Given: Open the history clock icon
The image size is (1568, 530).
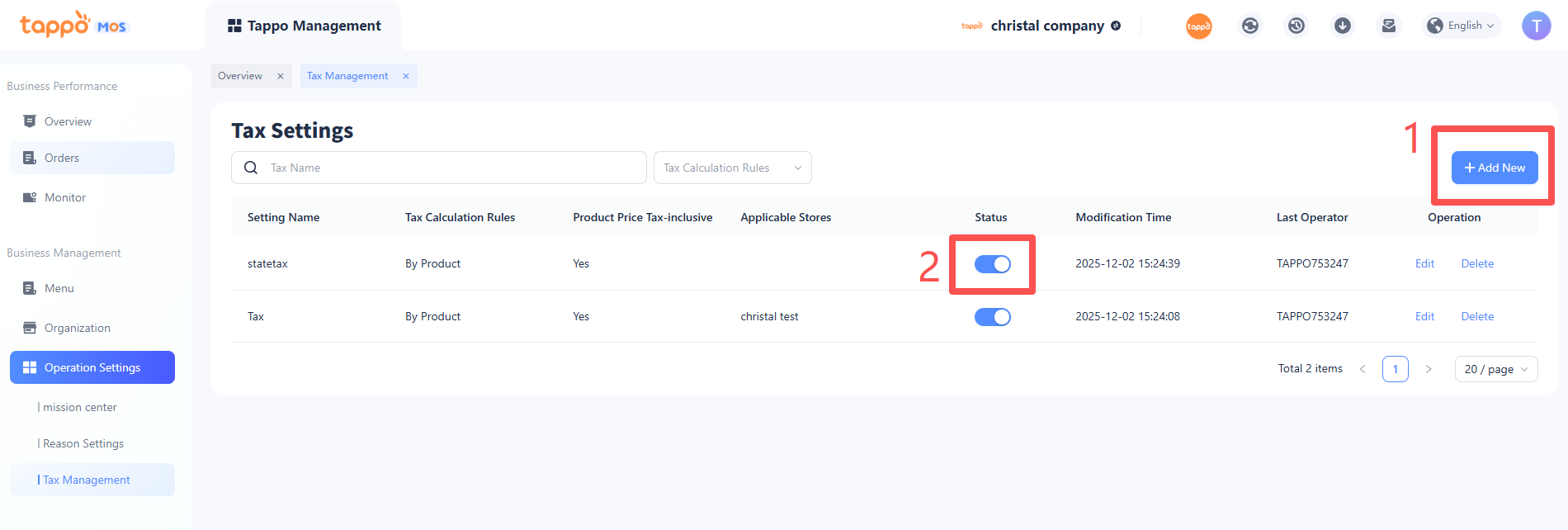Looking at the screenshot, I should [x=1296, y=26].
